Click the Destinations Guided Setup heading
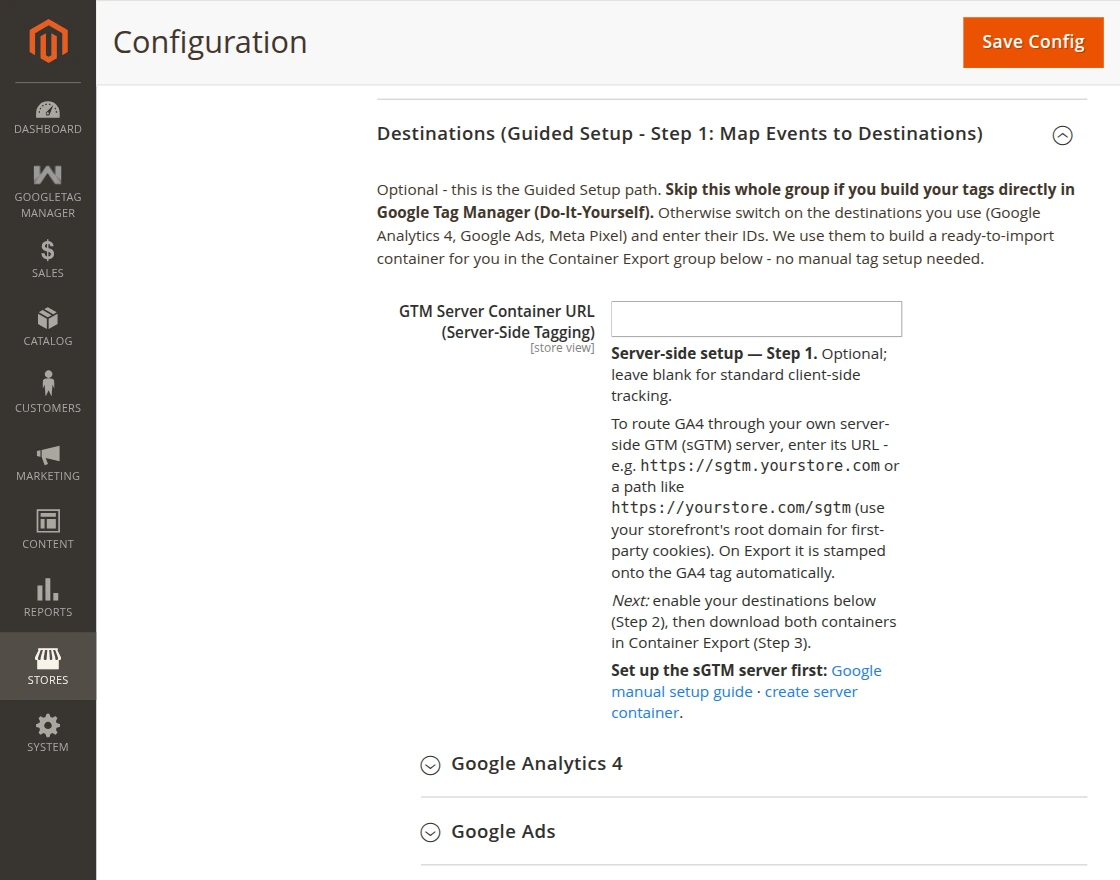The image size is (1120, 880). click(x=679, y=134)
